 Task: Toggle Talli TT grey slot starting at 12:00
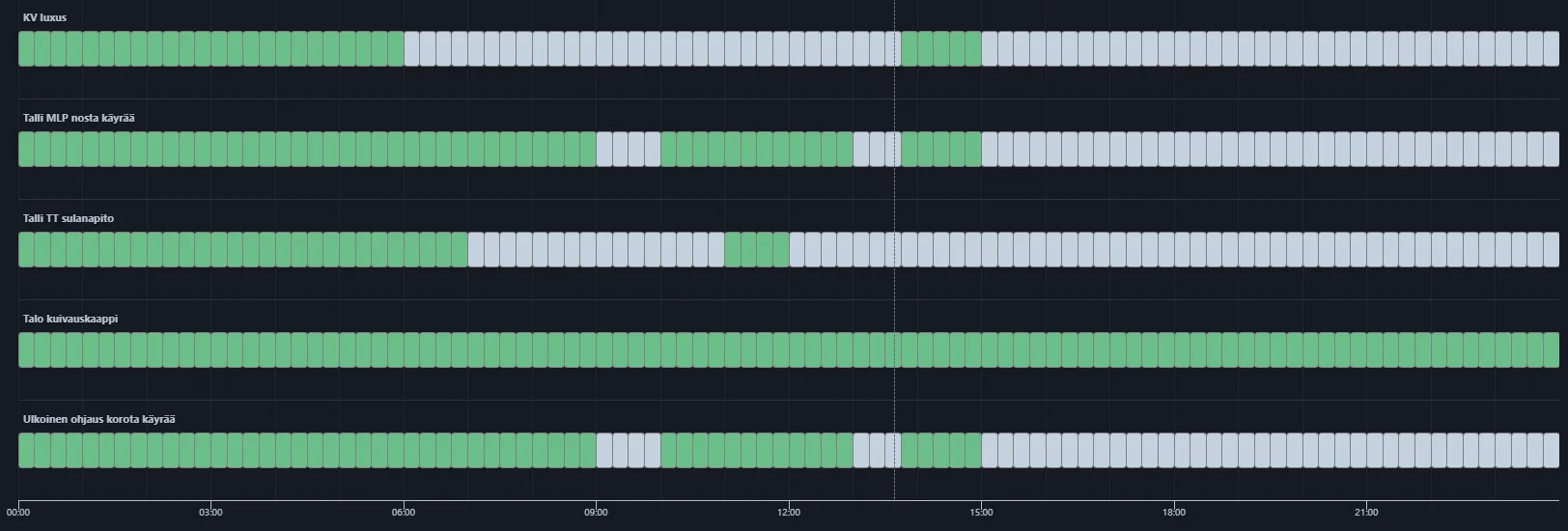click(798, 249)
